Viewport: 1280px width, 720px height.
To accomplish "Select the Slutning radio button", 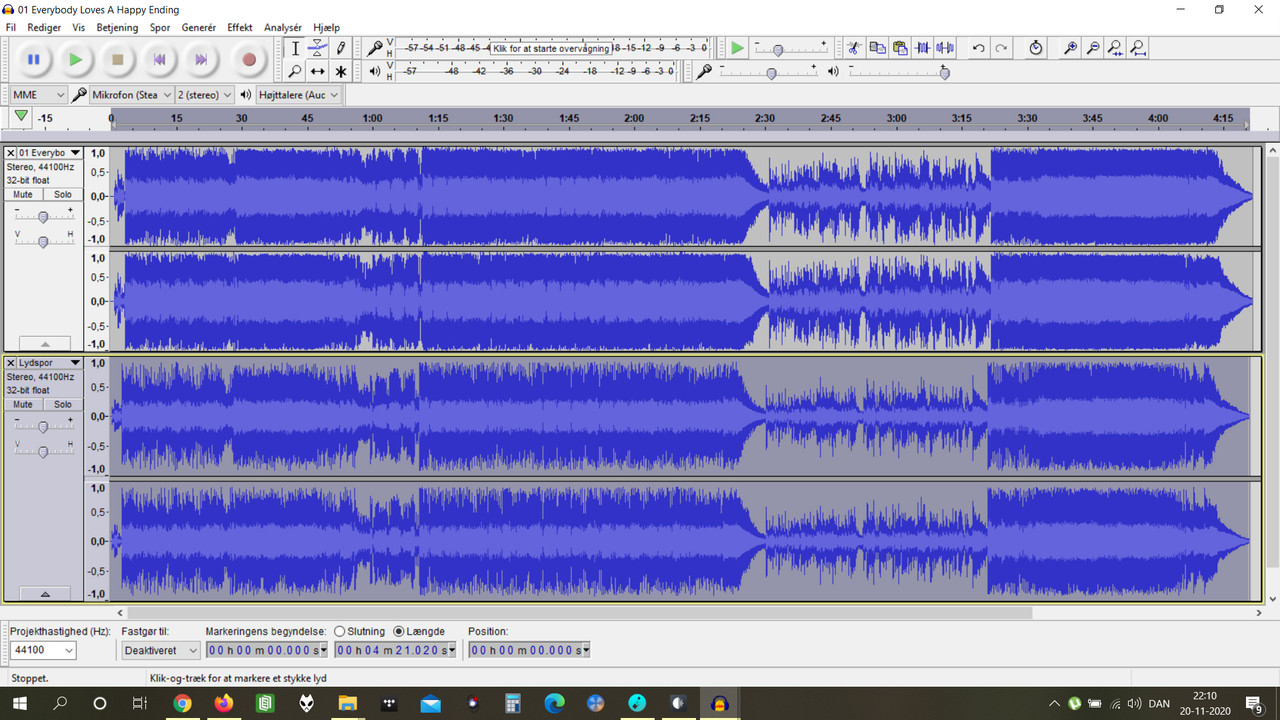I will click(340, 632).
